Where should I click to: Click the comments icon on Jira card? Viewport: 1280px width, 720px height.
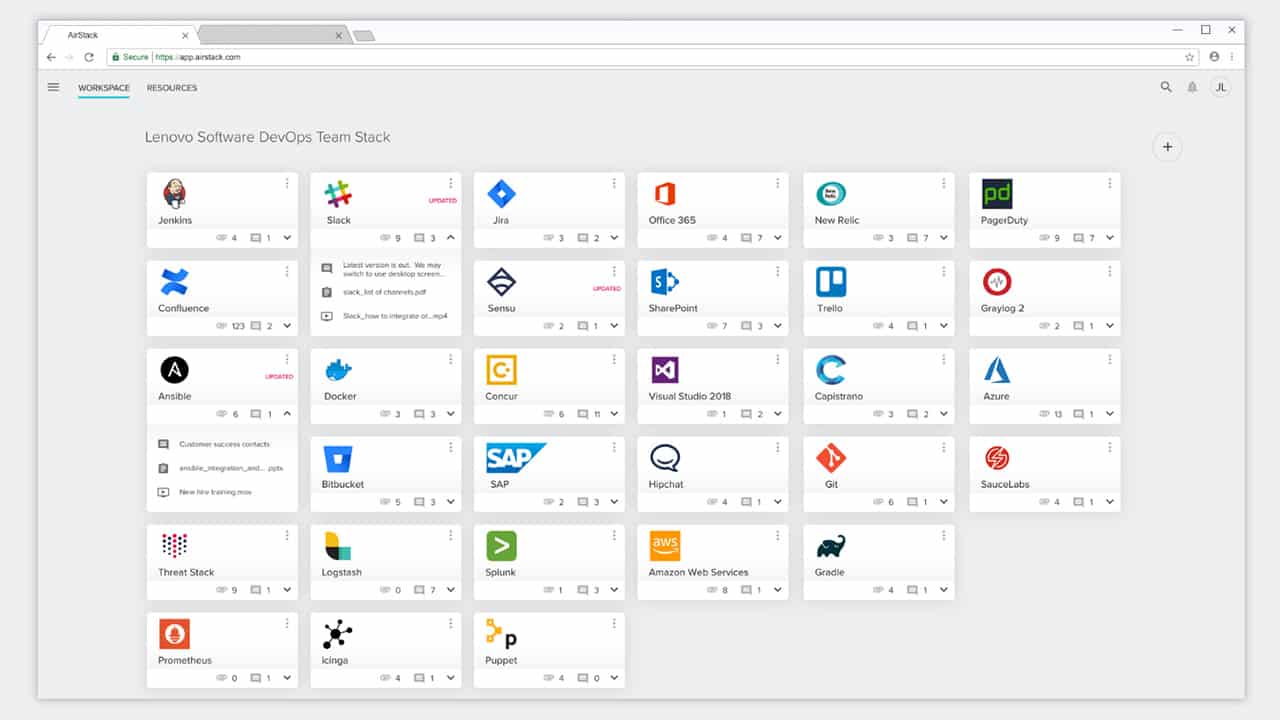[584, 238]
